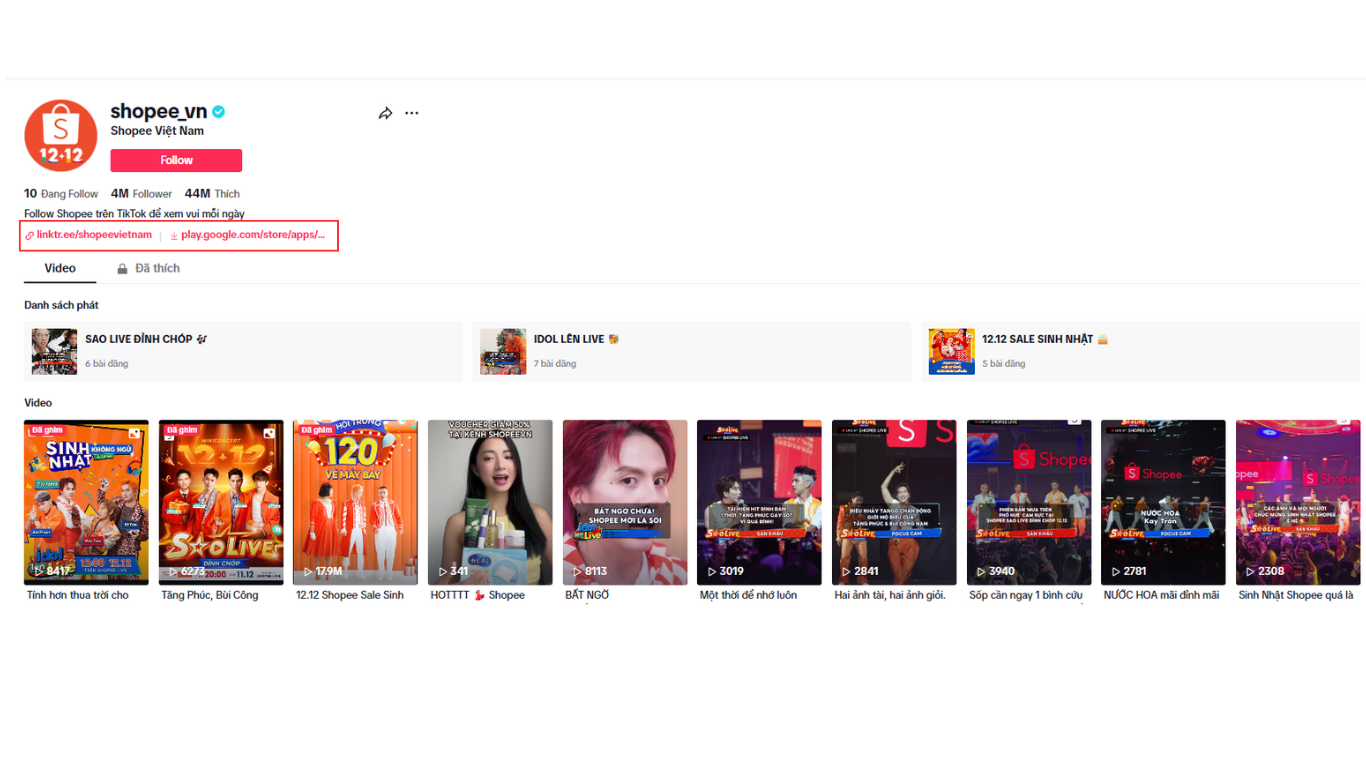Play the stage video with 3019 views

[759, 502]
